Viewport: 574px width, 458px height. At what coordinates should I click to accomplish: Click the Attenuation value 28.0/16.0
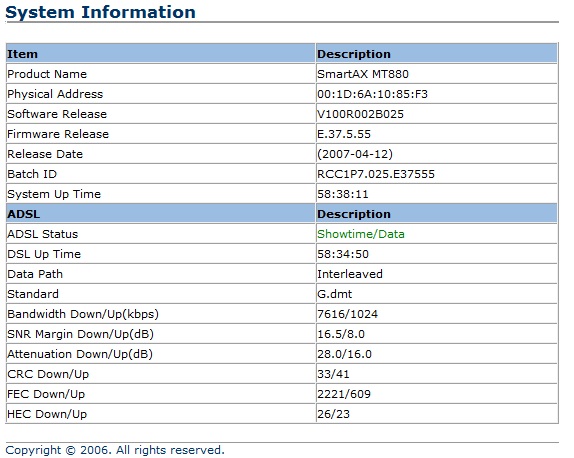[x=344, y=354]
